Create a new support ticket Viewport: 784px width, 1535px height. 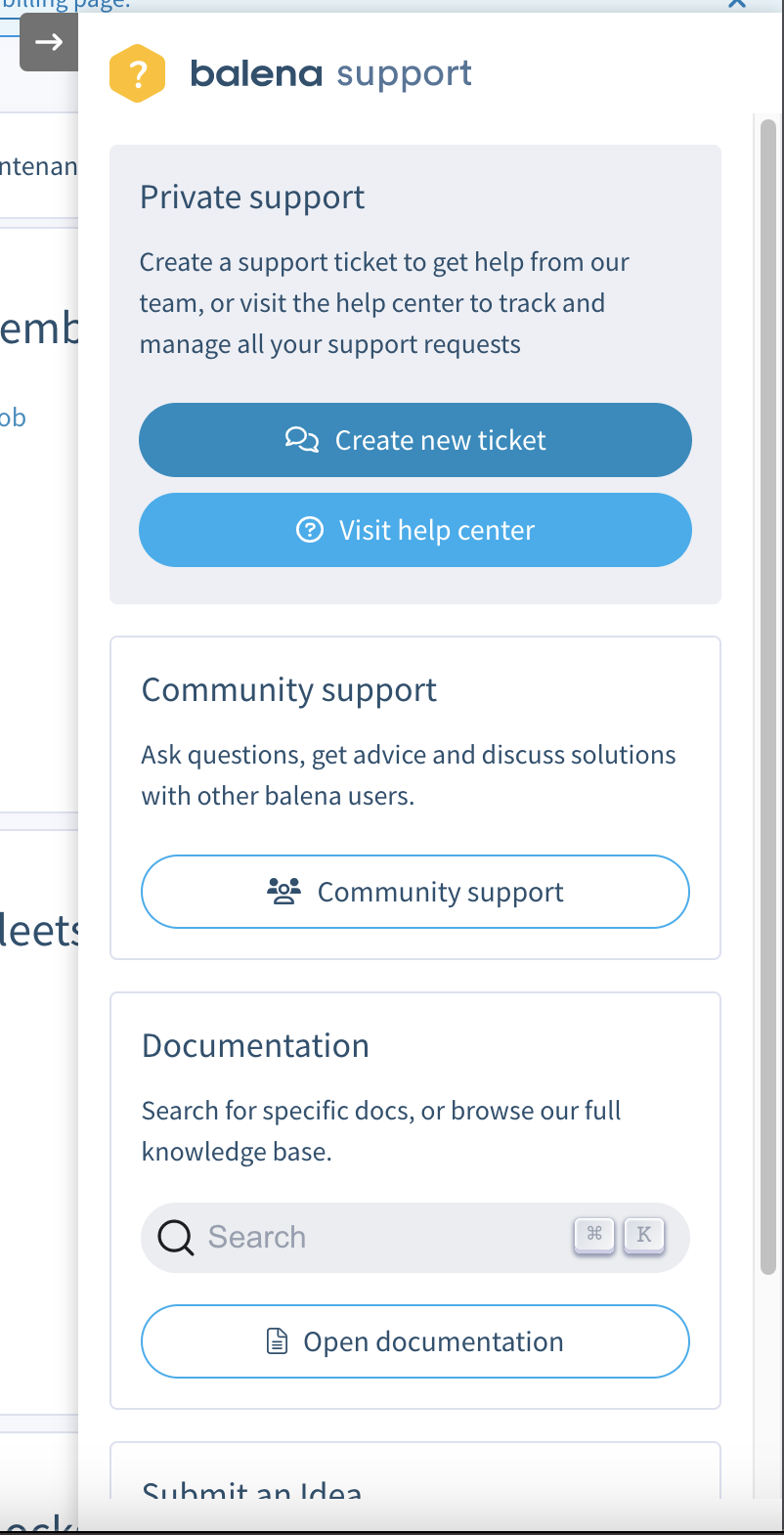(415, 440)
